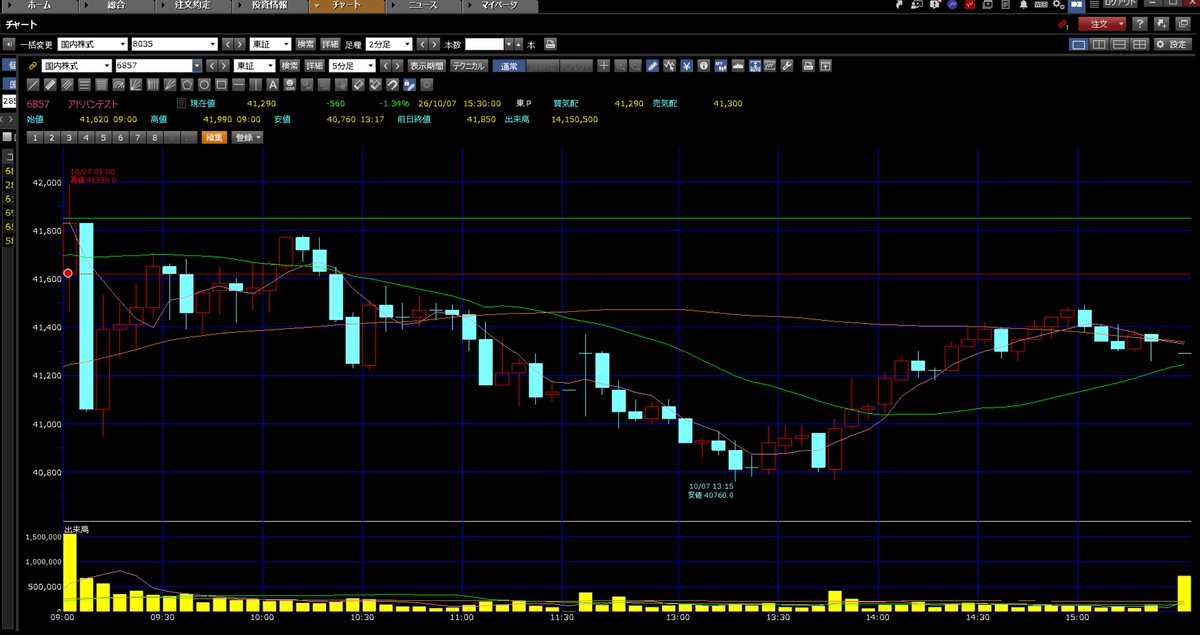Select the trend line drawing tool

click(x=32, y=84)
